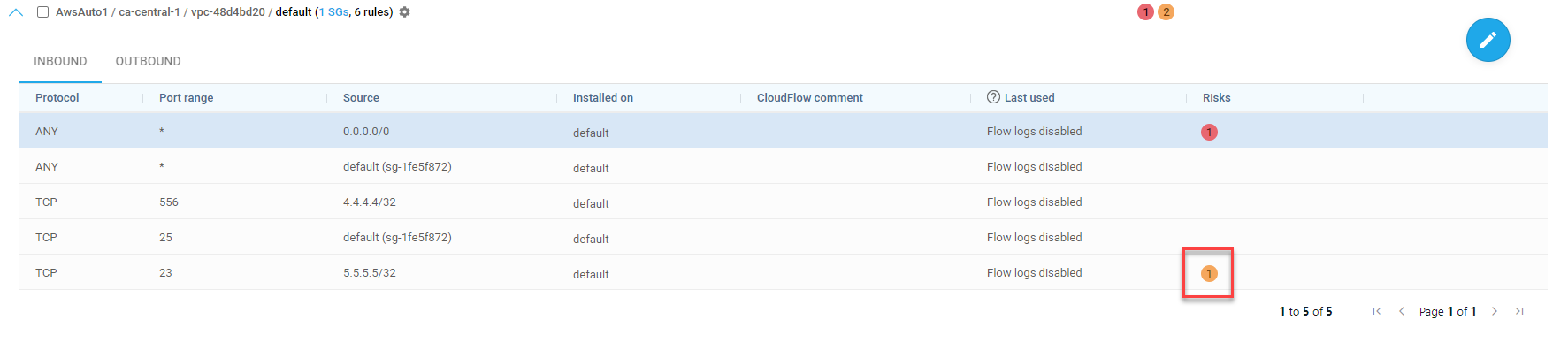Click the orange risk badge in header
Viewport: 1568px width, 350px height.
click(x=1166, y=11)
